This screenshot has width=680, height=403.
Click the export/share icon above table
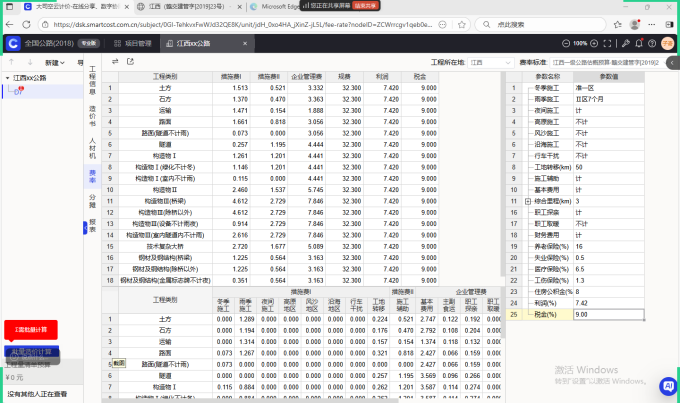tap(129, 61)
